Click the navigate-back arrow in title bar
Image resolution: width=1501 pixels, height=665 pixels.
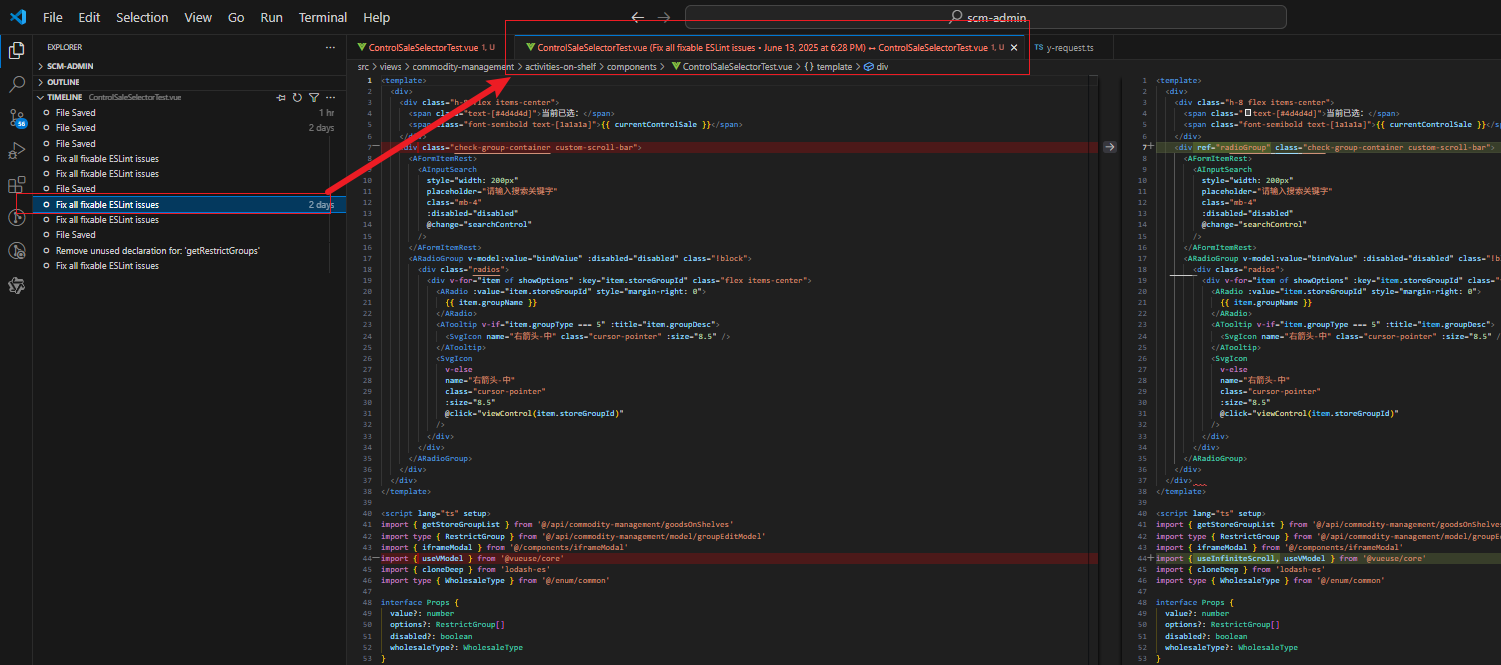click(x=637, y=17)
